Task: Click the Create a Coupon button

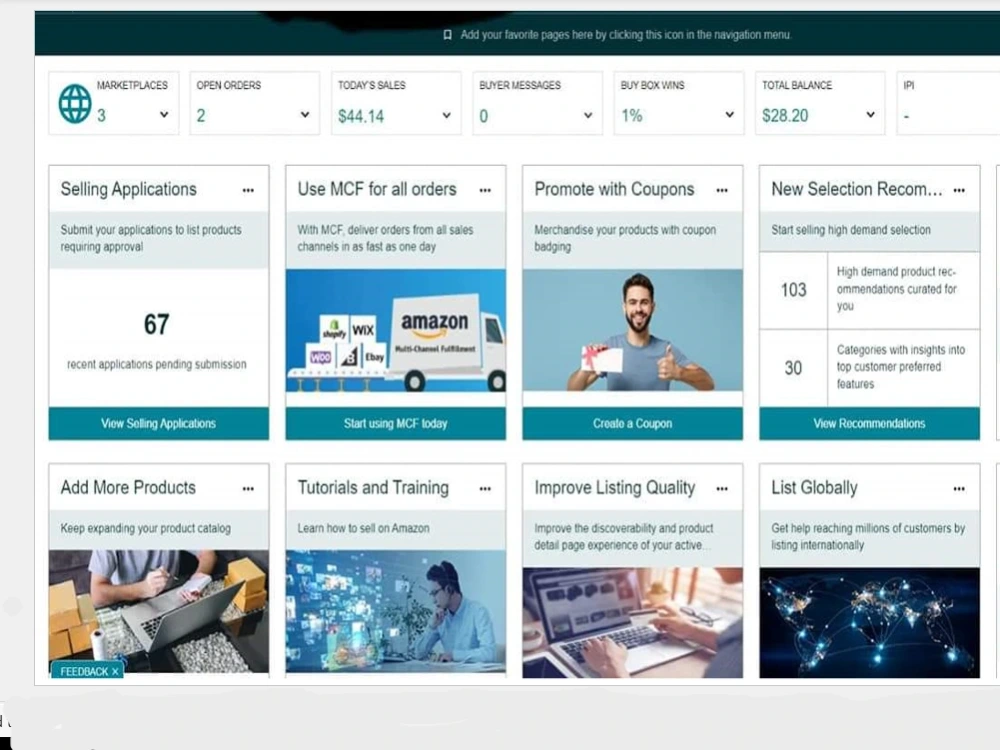Action: coord(633,423)
